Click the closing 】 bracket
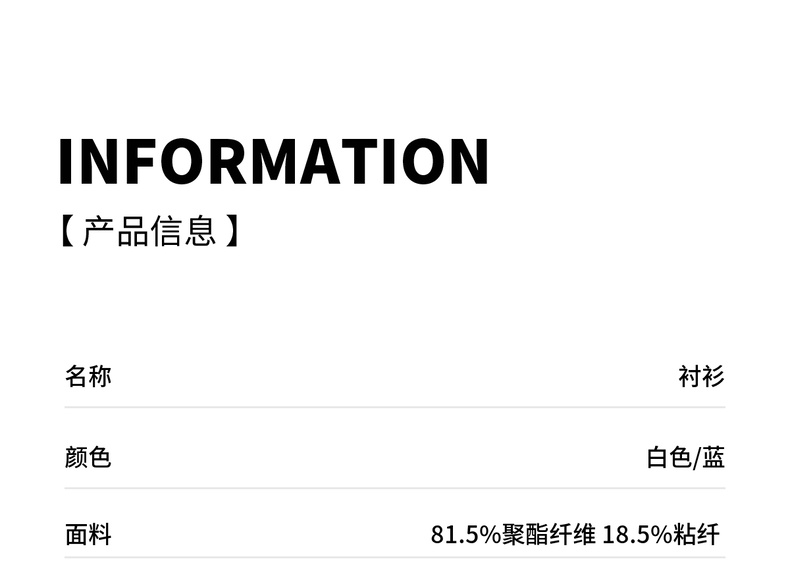This screenshot has height=586, width=790. (x=232, y=231)
